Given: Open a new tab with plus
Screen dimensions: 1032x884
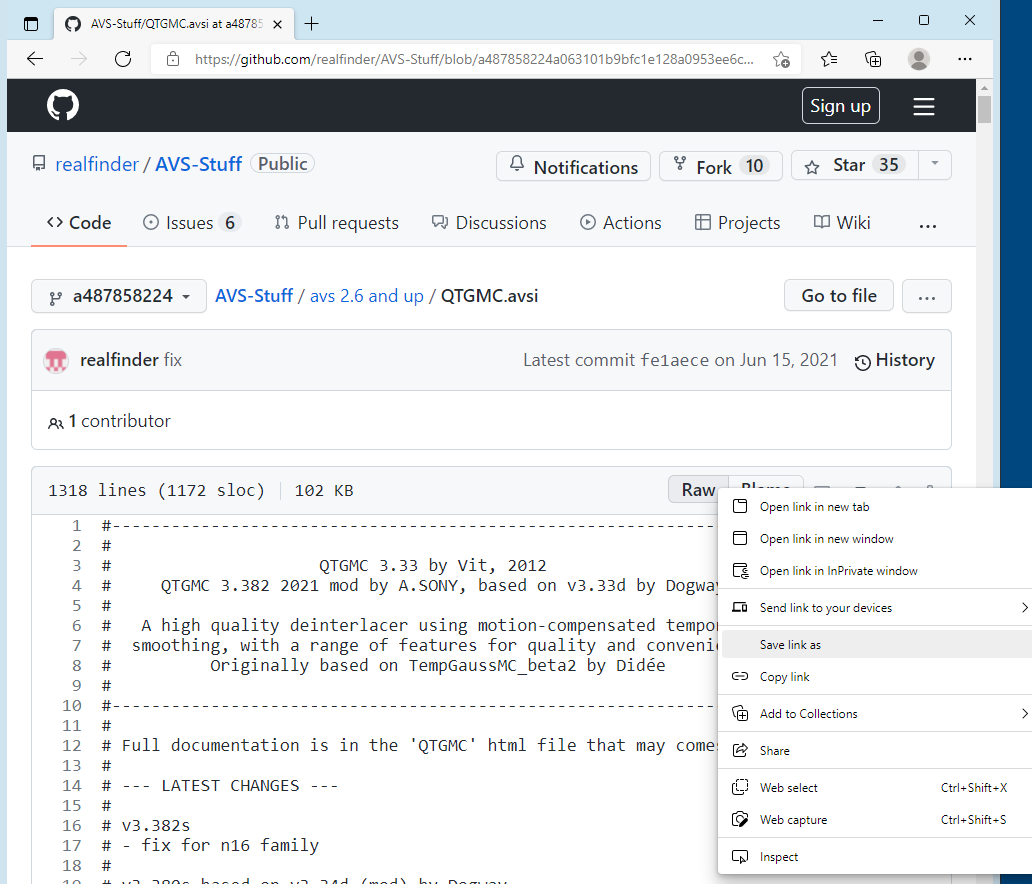Looking at the screenshot, I should (311, 24).
